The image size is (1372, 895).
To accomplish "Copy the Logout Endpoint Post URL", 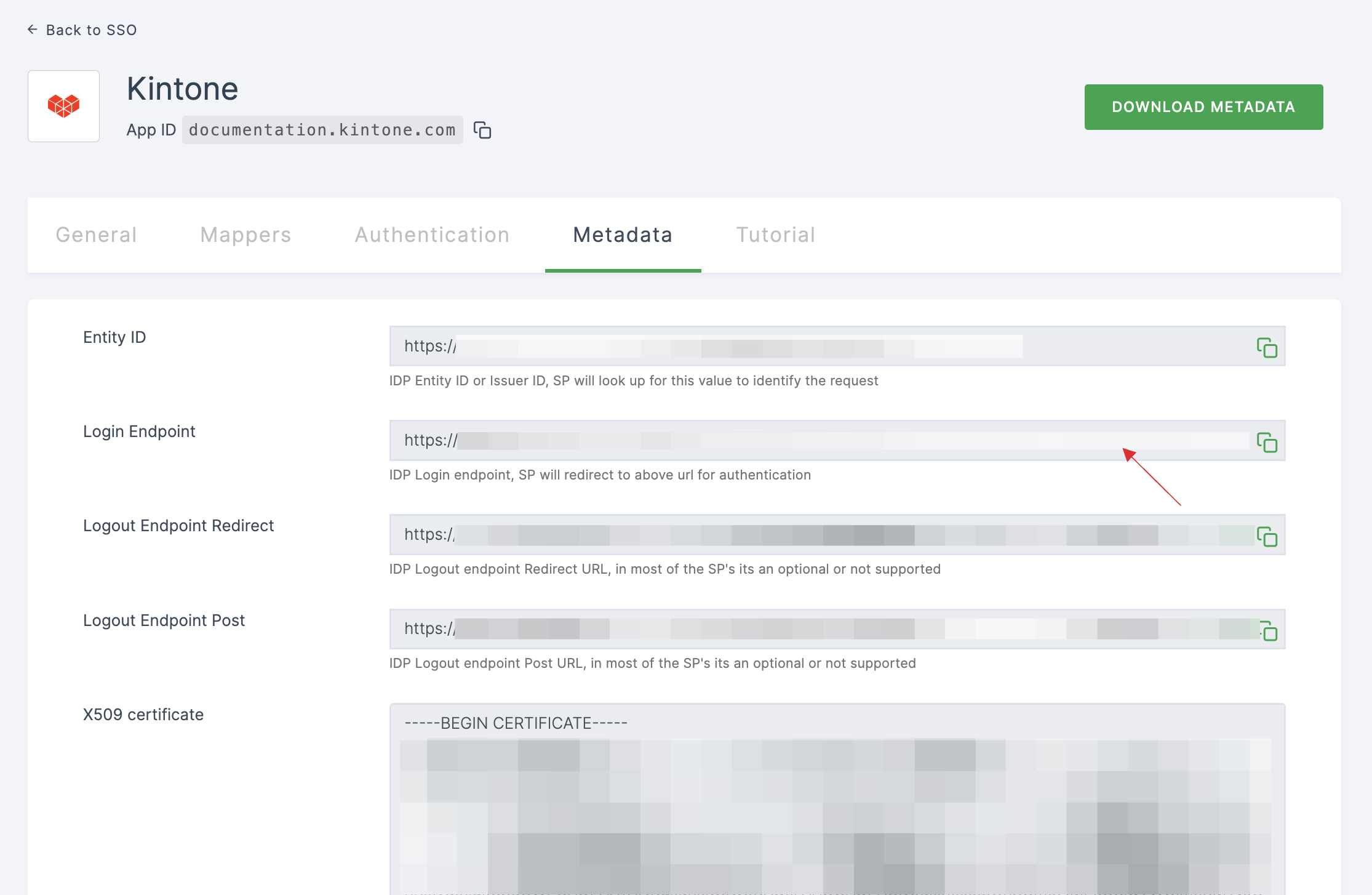I will [1268, 631].
